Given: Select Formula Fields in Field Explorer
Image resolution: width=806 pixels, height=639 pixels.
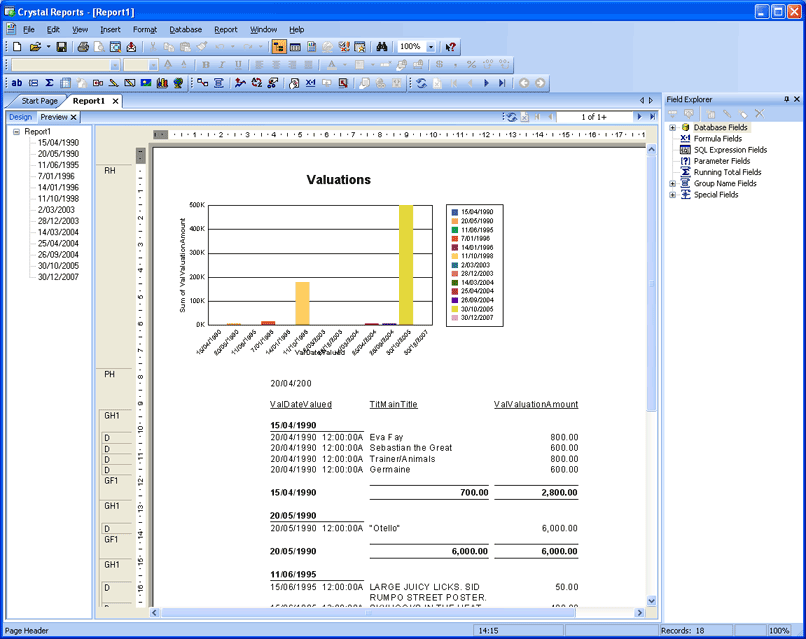Looking at the screenshot, I should (720, 139).
